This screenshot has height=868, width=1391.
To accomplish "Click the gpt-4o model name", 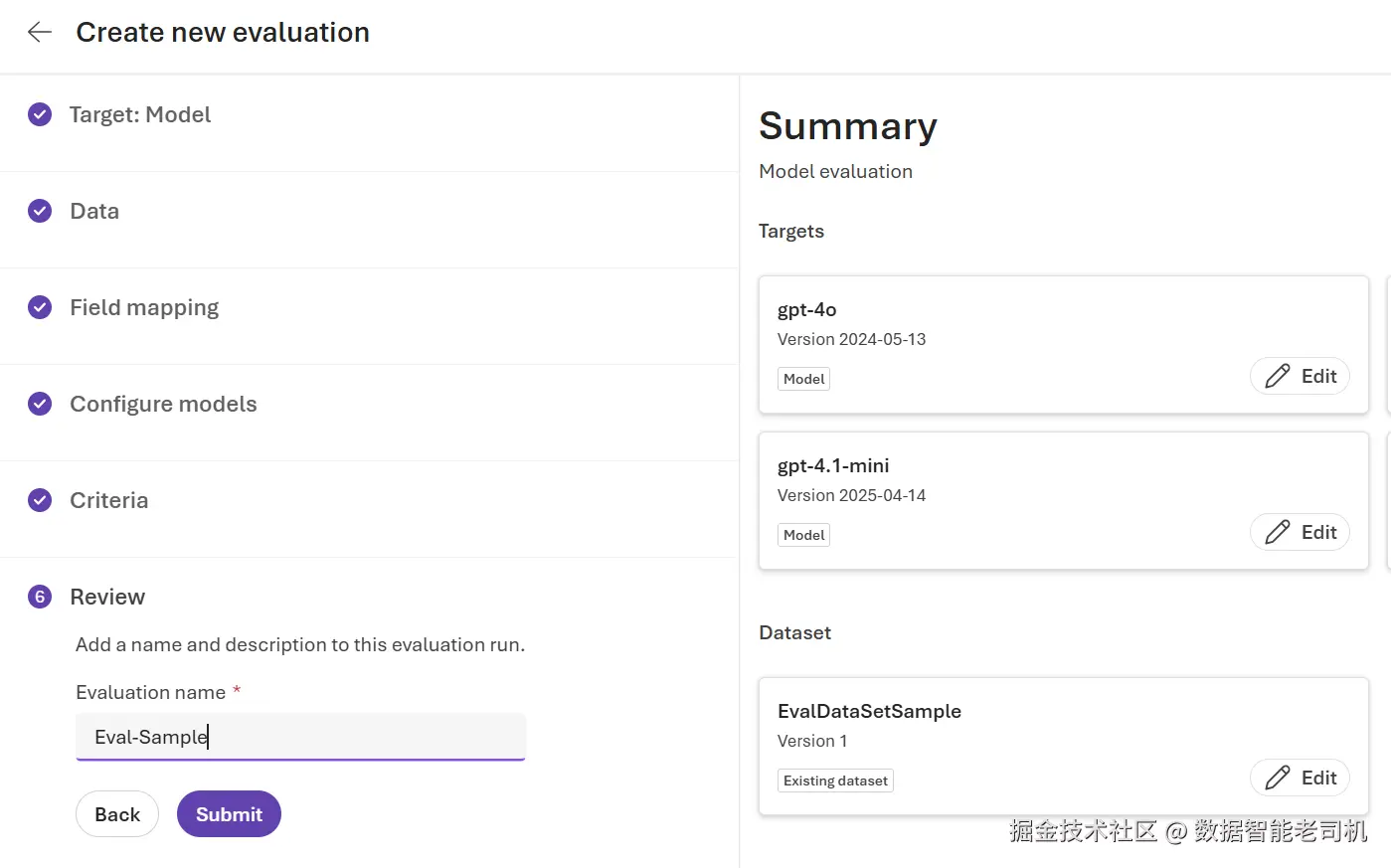I will 807,309.
